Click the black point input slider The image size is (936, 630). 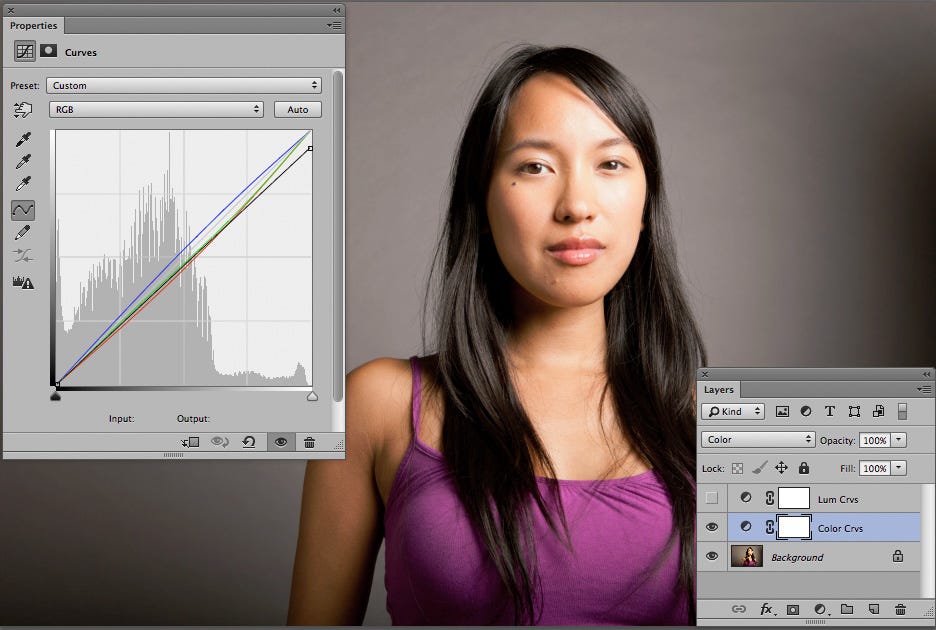56,395
